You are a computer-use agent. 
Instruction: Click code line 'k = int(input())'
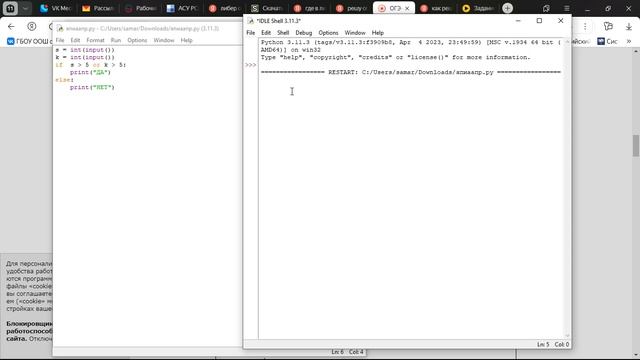point(85,57)
